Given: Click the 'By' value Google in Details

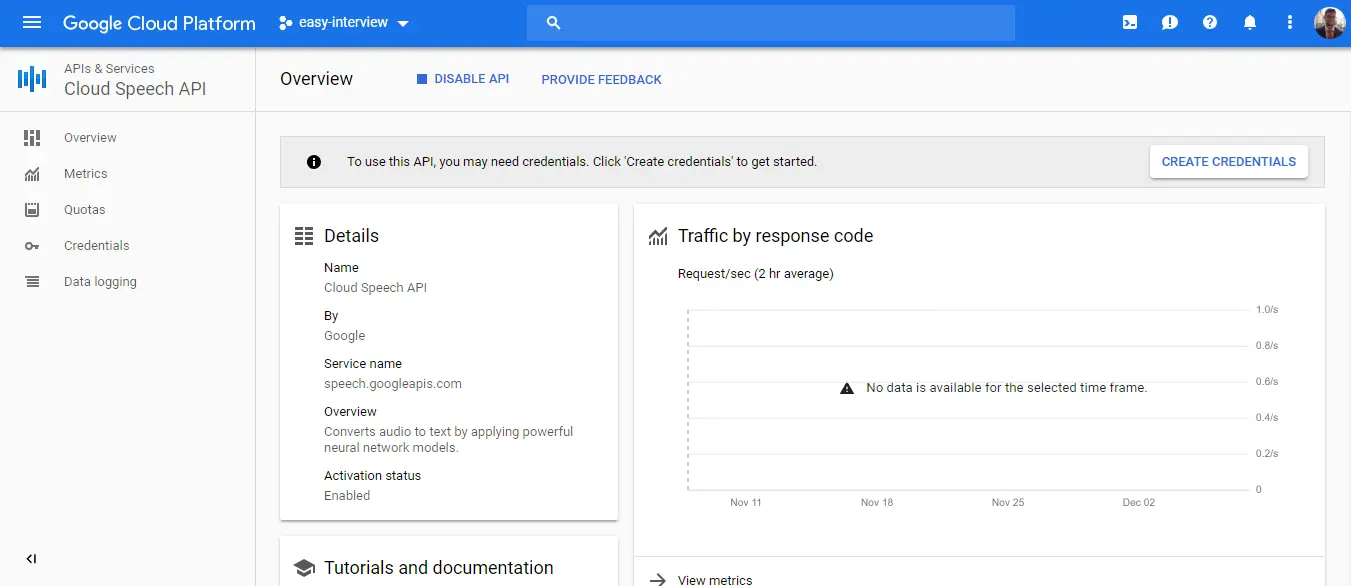Looking at the screenshot, I should pyautogui.click(x=344, y=336).
